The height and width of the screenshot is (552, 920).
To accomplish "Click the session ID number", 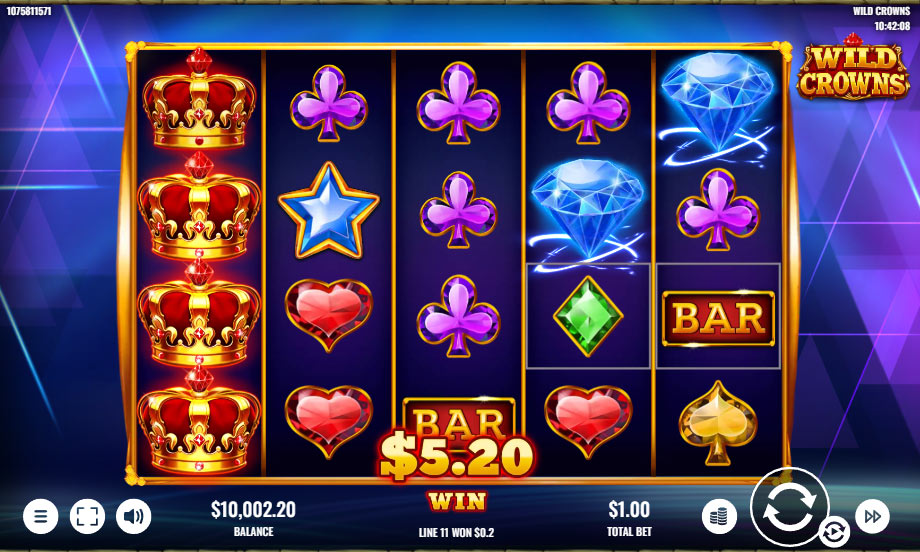I will tap(29, 11).
